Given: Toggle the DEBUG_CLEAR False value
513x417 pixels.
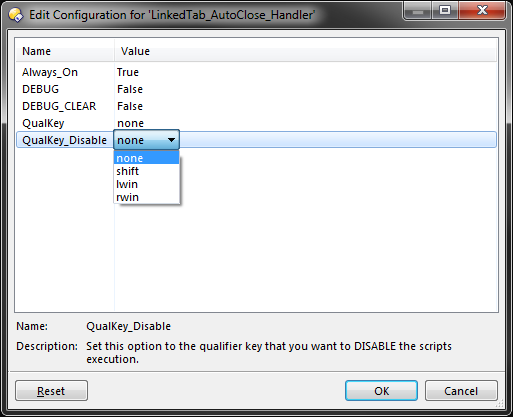Looking at the screenshot, I should pos(130,106).
